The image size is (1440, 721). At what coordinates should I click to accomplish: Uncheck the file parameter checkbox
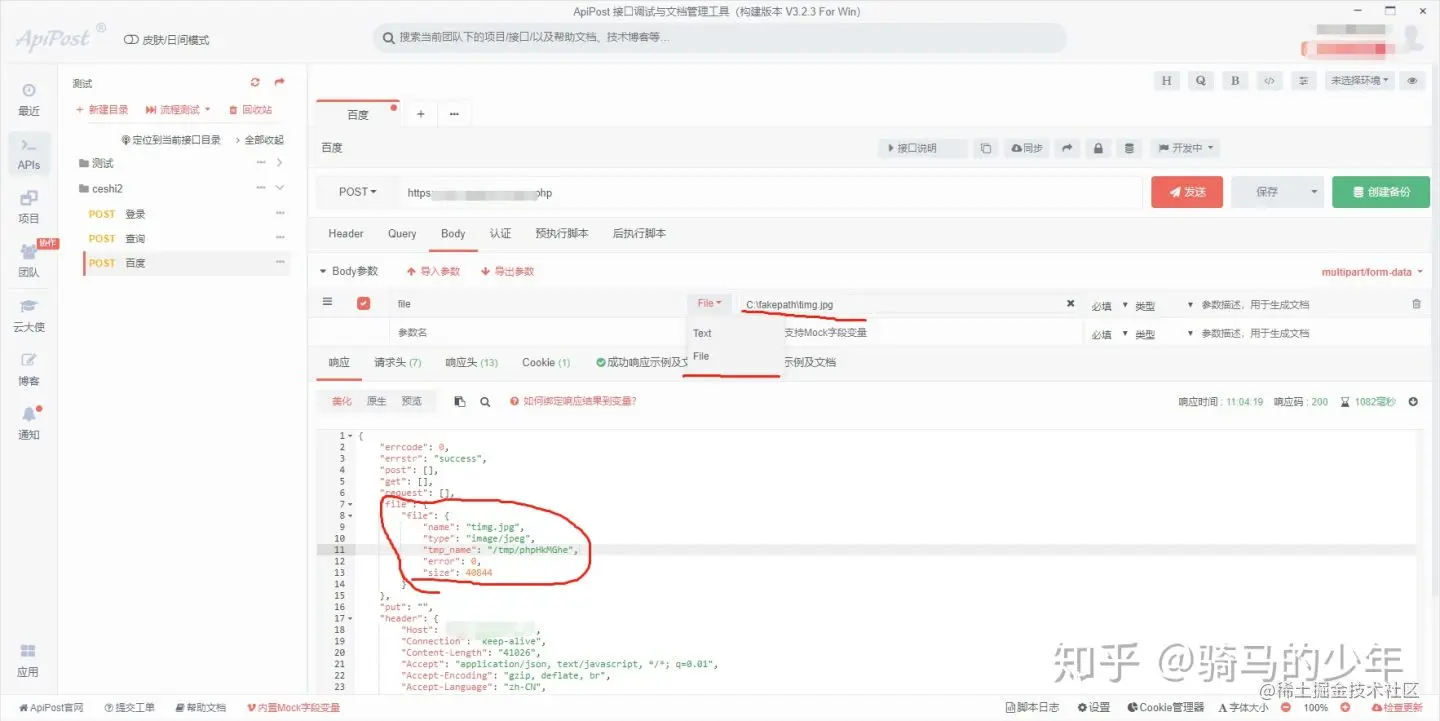coord(363,303)
